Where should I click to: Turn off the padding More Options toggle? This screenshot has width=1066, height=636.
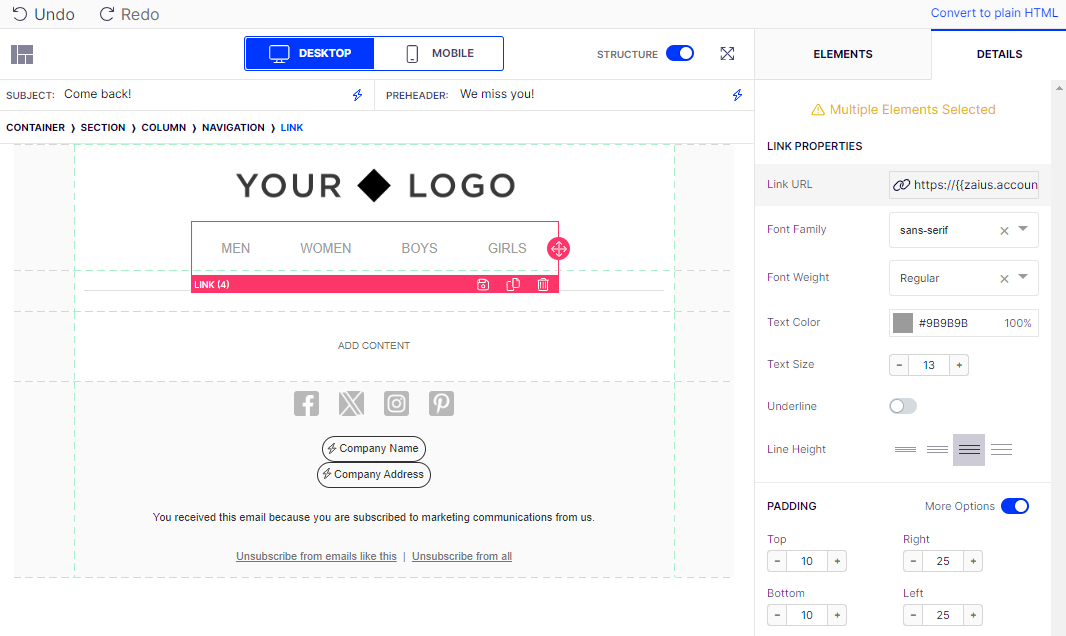[1014, 506]
